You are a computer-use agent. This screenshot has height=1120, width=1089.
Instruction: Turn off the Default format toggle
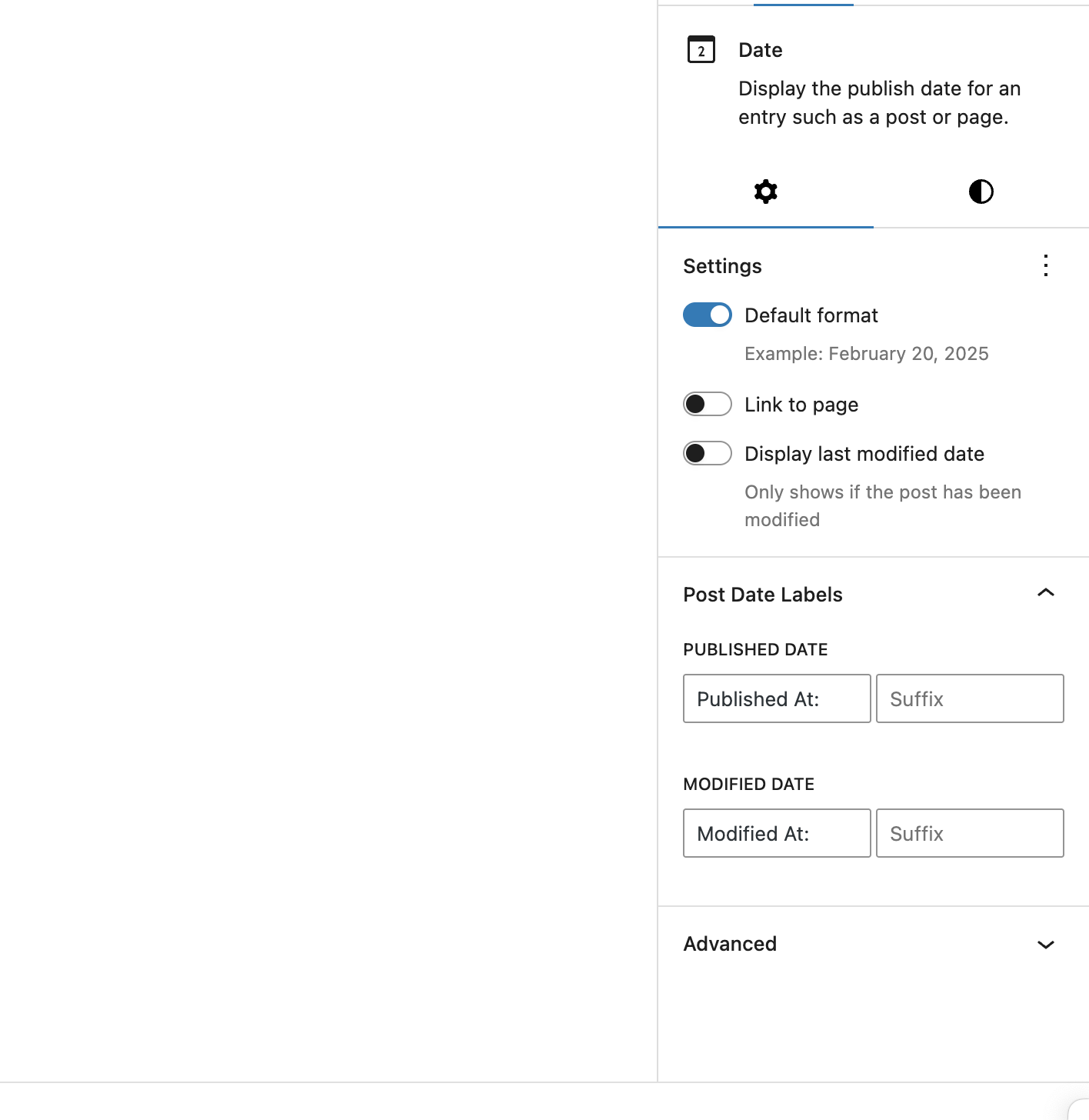click(x=708, y=315)
